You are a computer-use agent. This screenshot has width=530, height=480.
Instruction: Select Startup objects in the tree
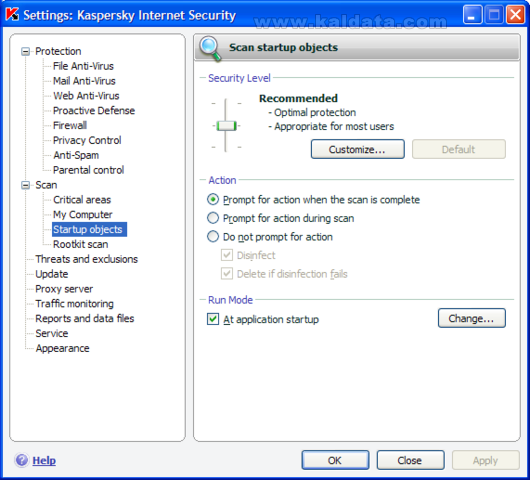(89, 230)
